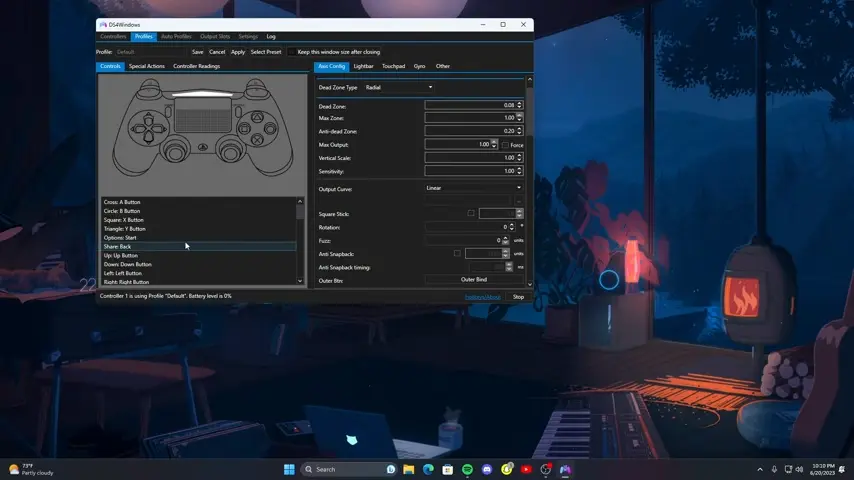Image resolution: width=854 pixels, height=480 pixels.
Task: Save the current profile
Action: pos(198,52)
